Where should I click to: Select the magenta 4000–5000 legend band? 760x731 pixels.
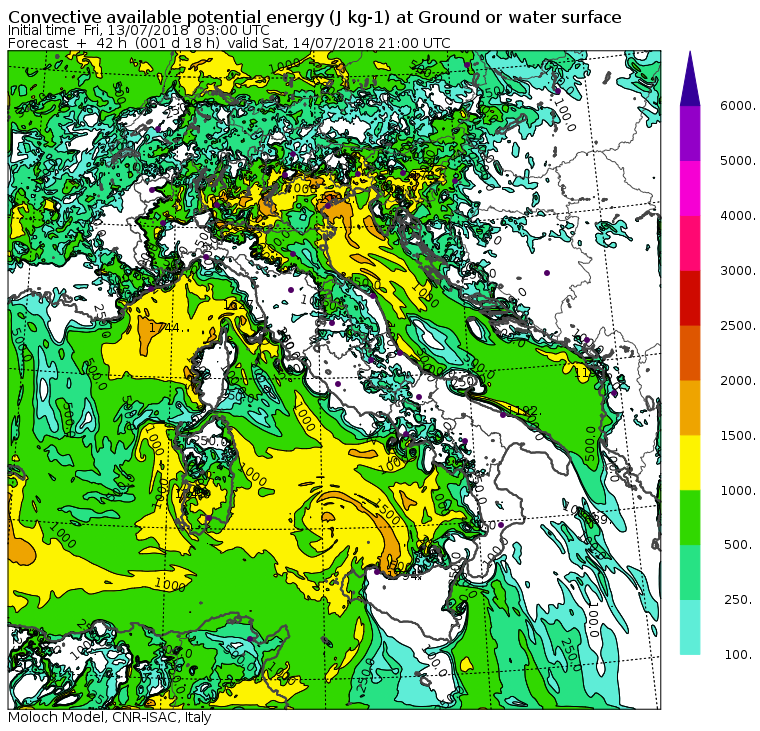[x=690, y=188]
